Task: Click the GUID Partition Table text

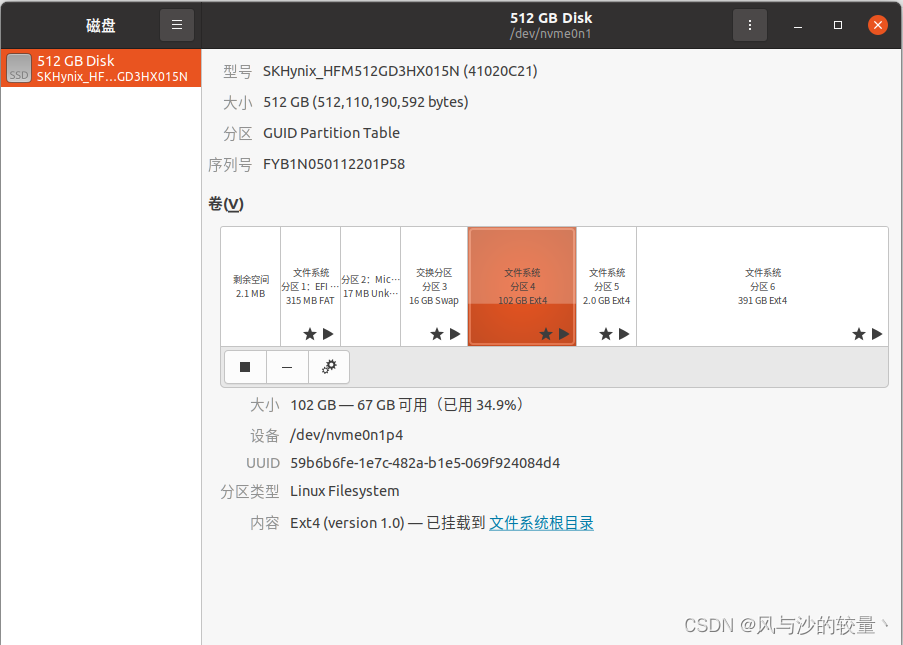Action: pos(331,133)
